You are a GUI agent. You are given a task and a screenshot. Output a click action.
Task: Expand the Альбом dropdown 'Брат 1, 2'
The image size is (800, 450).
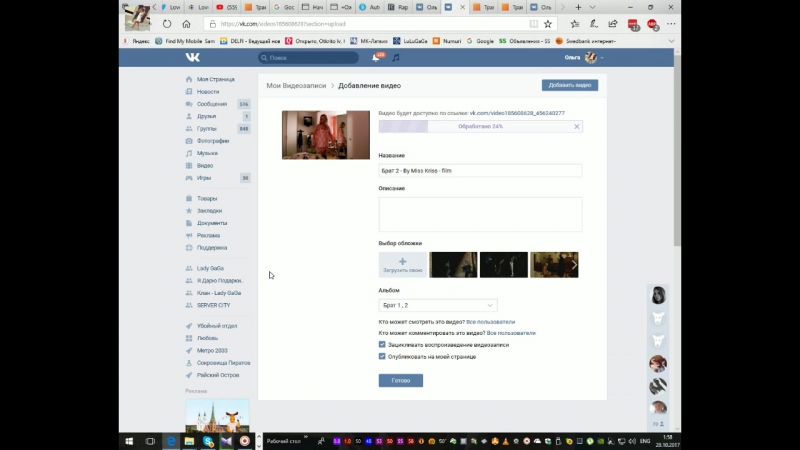tap(438, 305)
